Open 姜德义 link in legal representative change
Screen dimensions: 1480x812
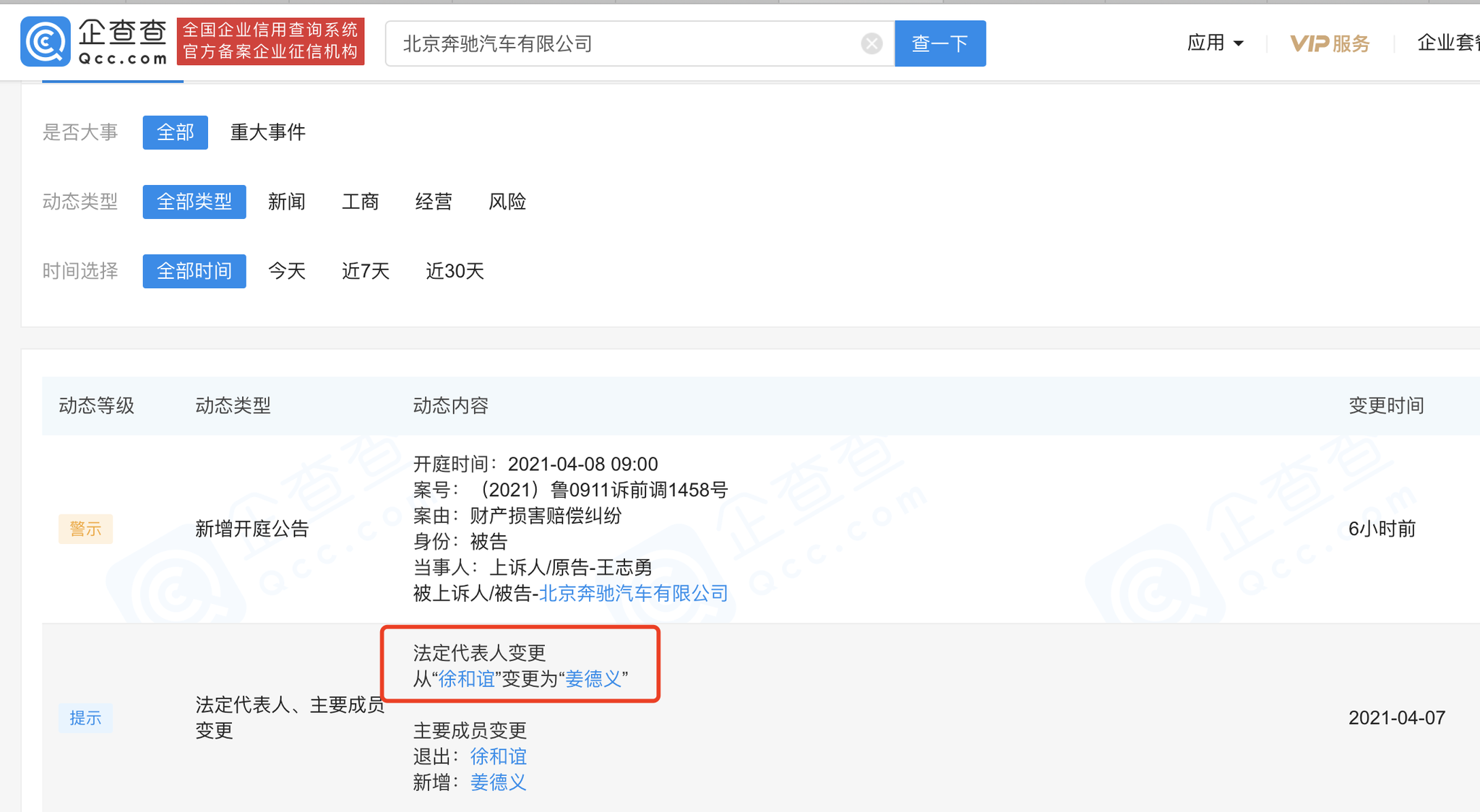pos(593,679)
